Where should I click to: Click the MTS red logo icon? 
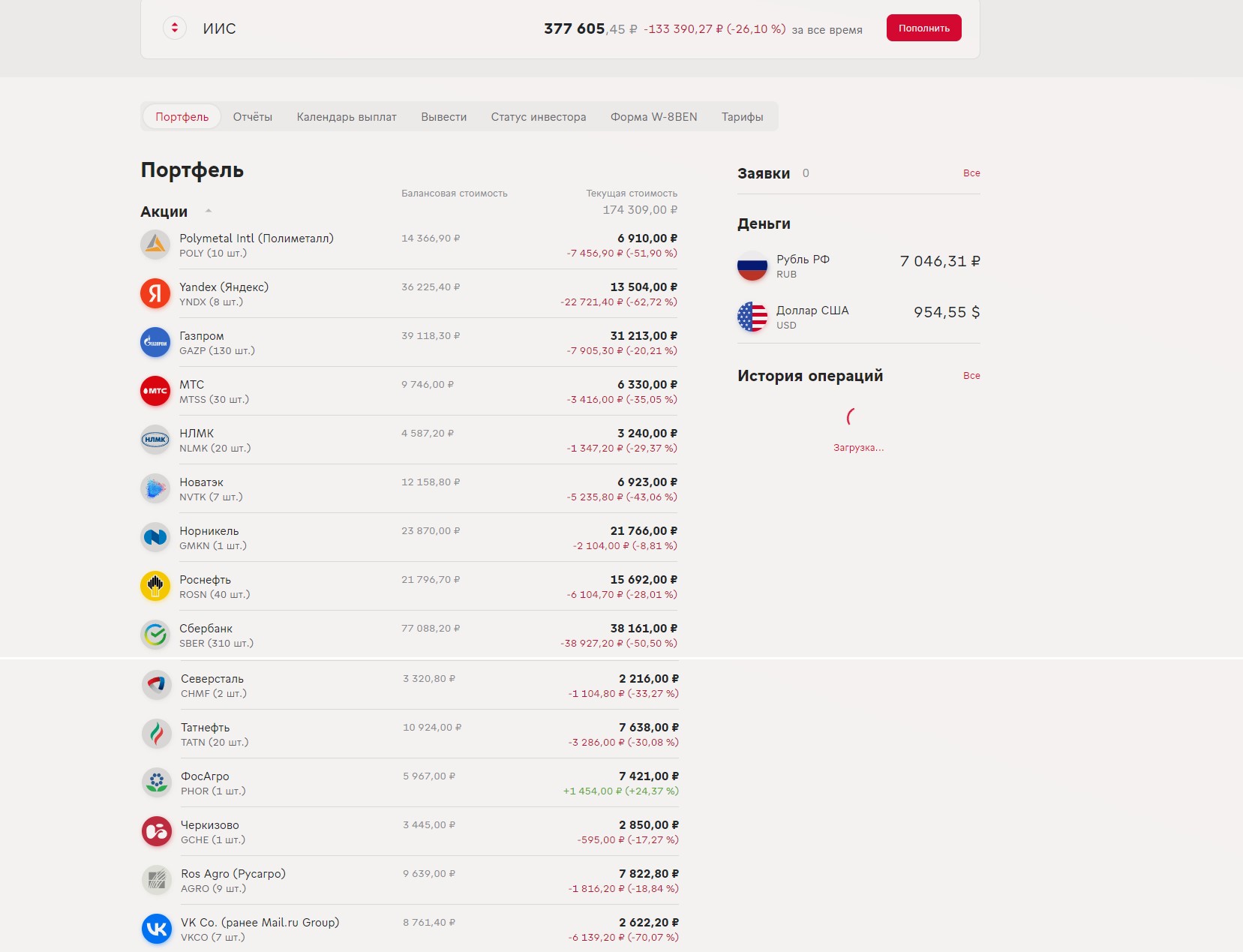[x=155, y=391]
